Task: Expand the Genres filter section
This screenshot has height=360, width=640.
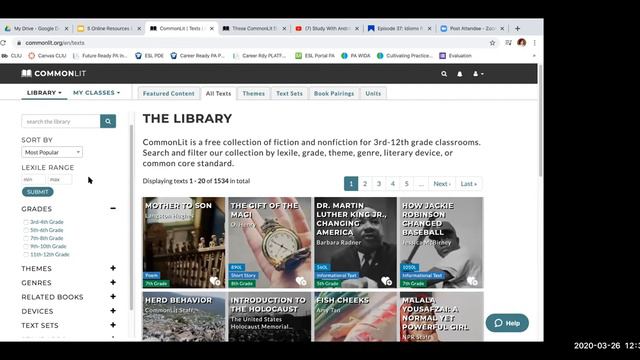Action: point(113,282)
